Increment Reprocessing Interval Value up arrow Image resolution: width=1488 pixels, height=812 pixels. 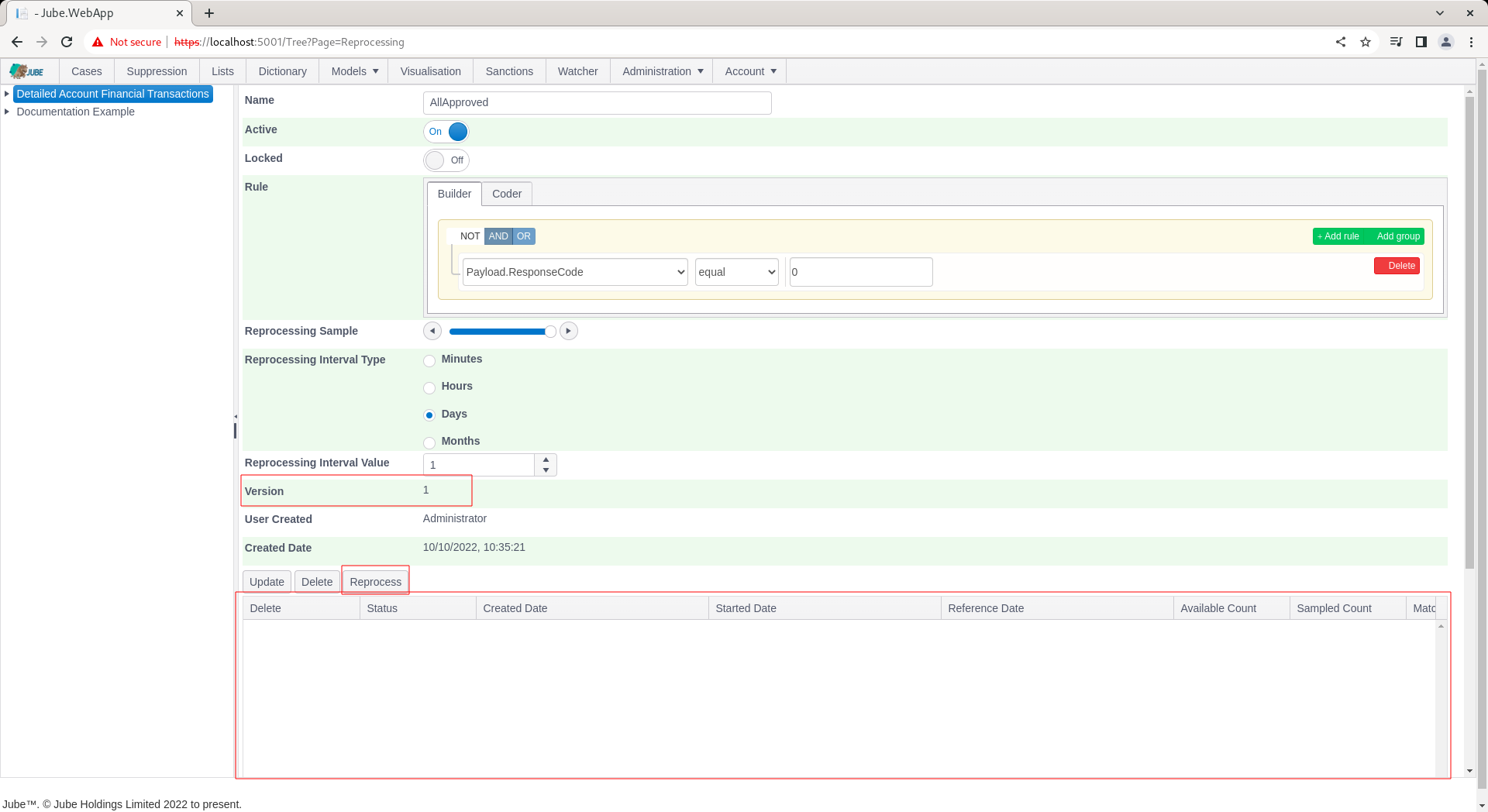546,459
